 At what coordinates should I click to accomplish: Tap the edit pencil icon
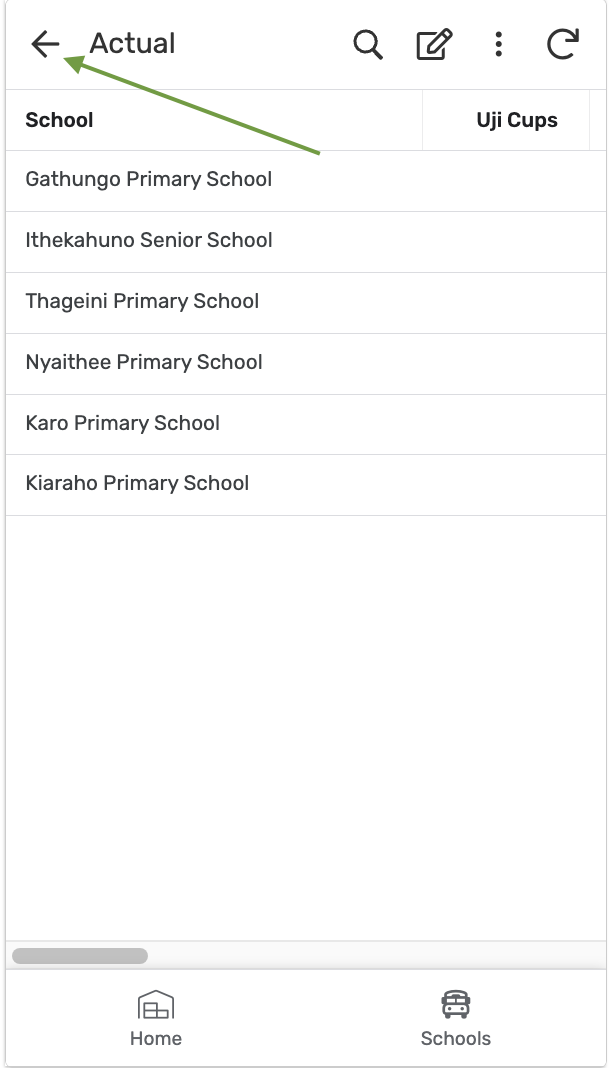tap(434, 44)
